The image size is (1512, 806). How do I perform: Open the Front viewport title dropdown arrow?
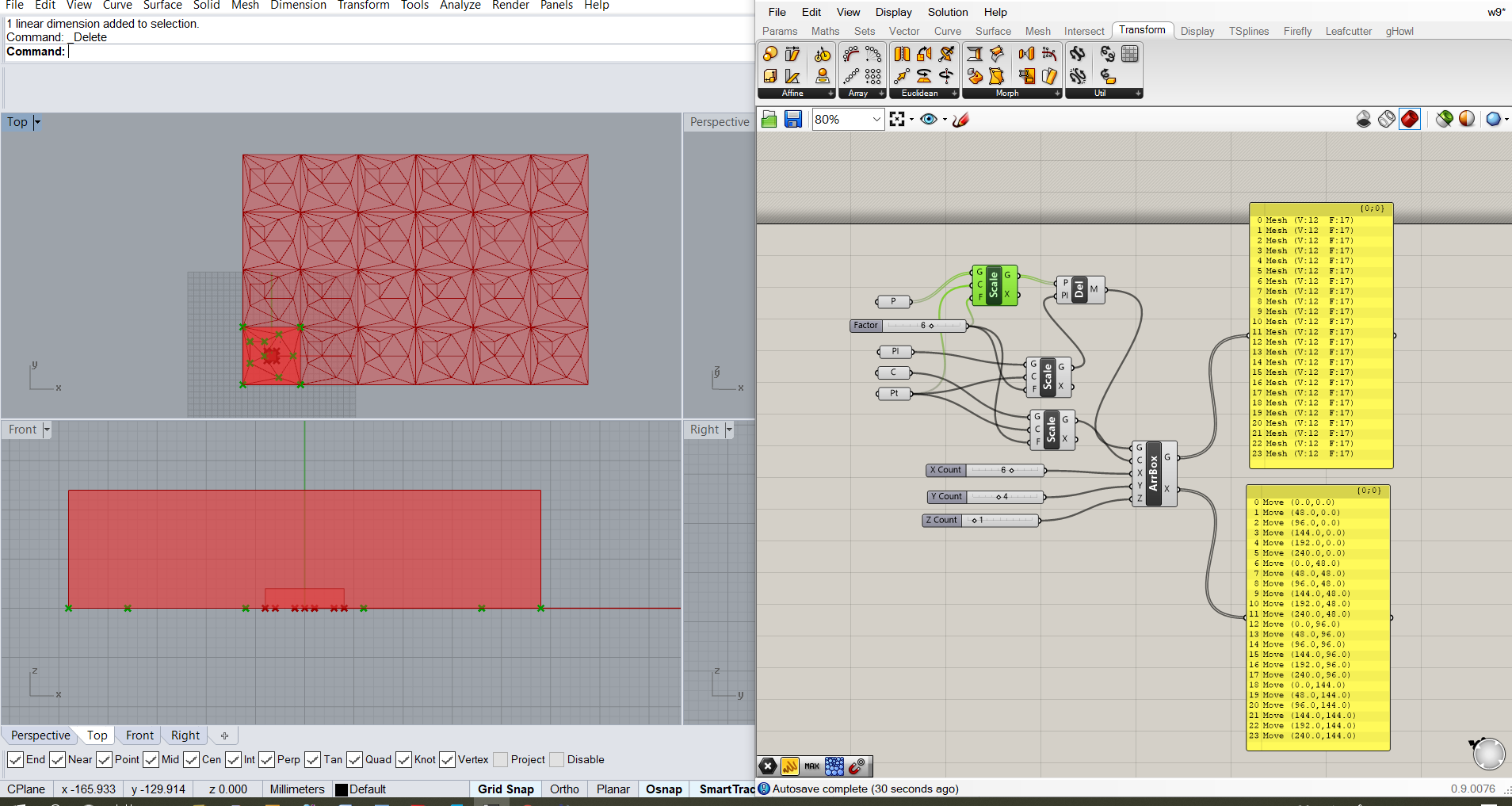coord(47,430)
